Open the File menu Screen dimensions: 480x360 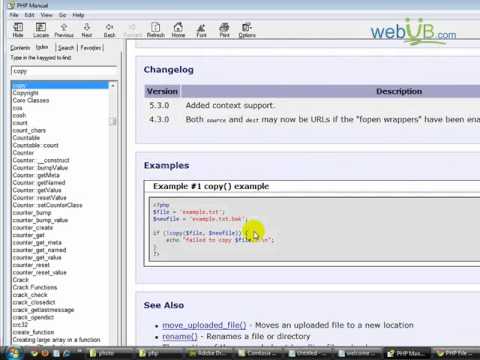pyautogui.click(x=14, y=15)
